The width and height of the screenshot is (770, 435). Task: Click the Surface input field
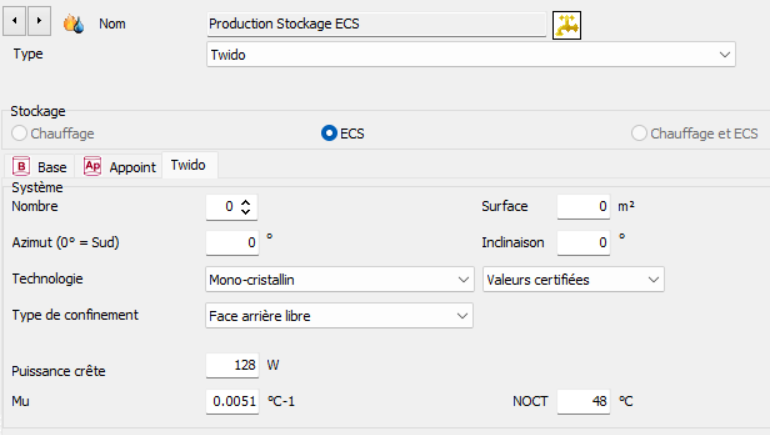[x=583, y=207]
